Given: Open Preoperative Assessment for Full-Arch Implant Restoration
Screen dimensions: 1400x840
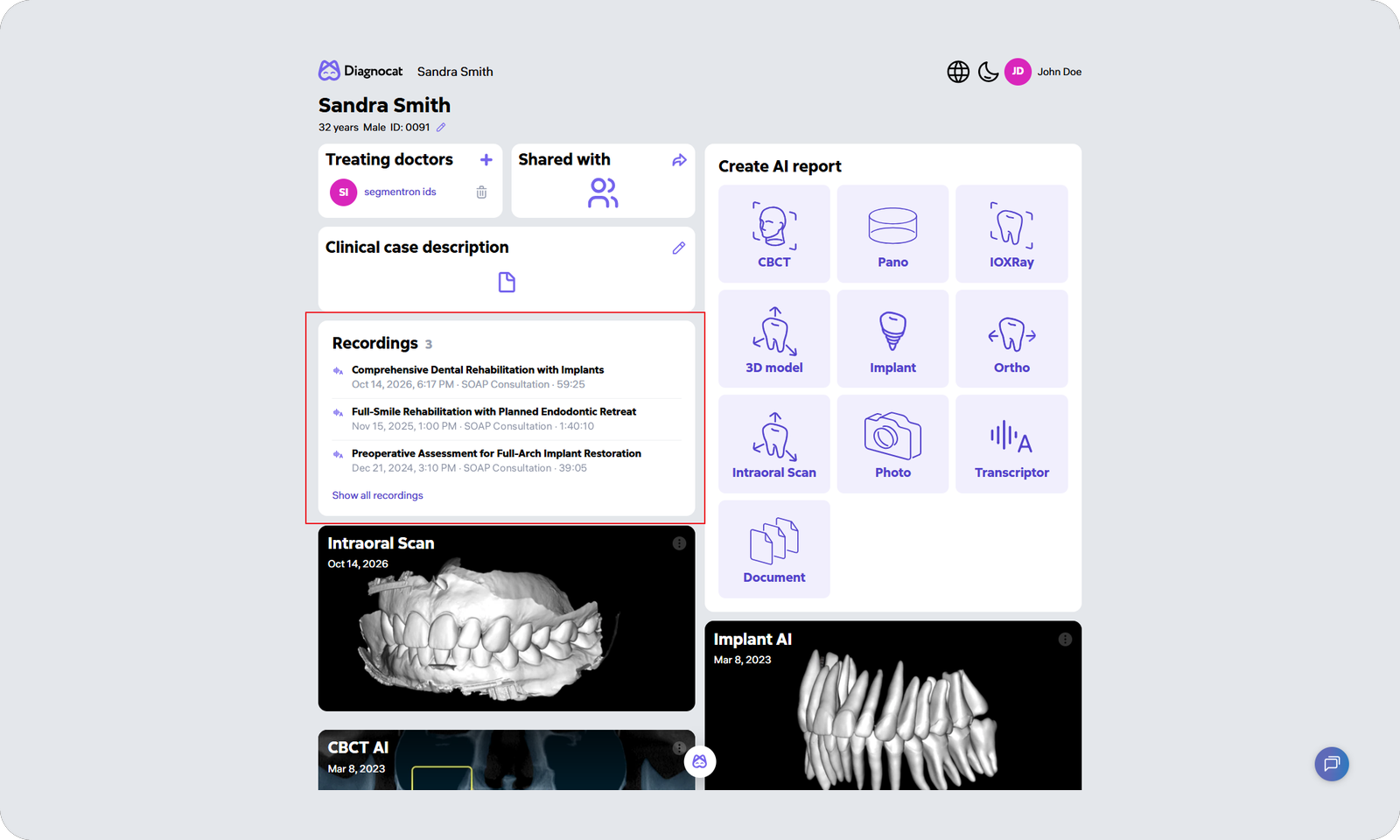Looking at the screenshot, I should click(x=507, y=461).
